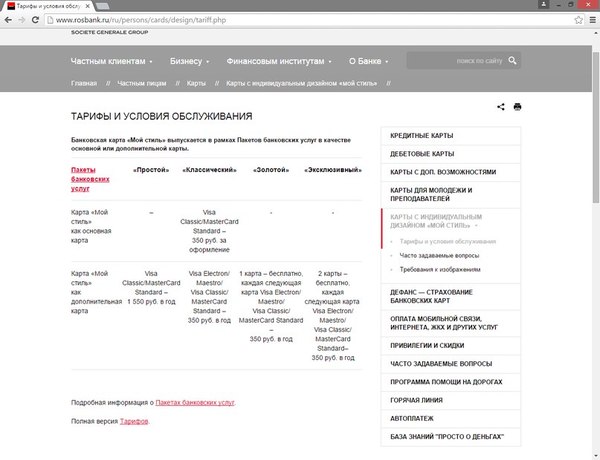Open Карты с индивидуальным дизайном breadcrumb
This screenshot has height=460, width=600.
[x=302, y=83]
